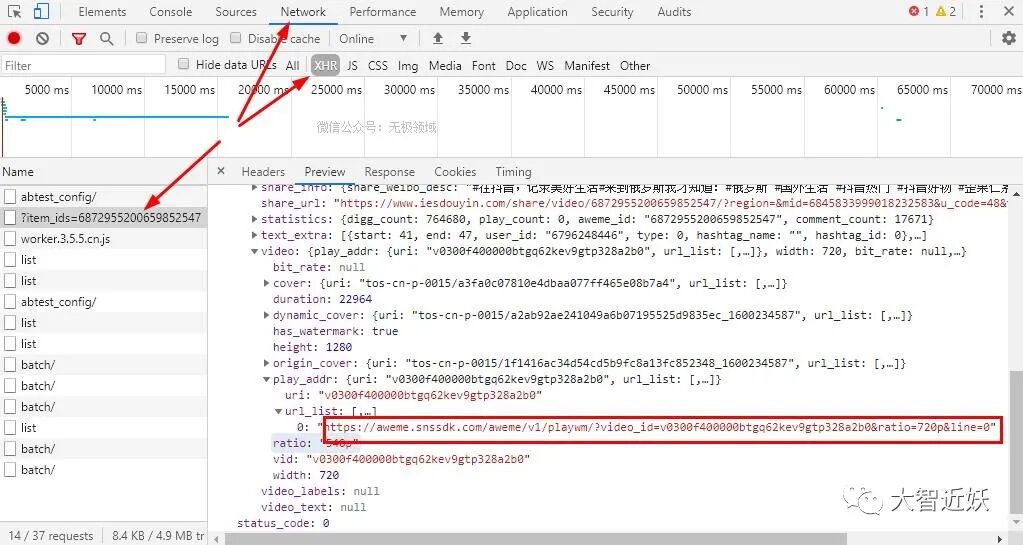Image resolution: width=1023 pixels, height=545 pixels.
Task: Filter requests by Img type
Action: click(408, 65)
